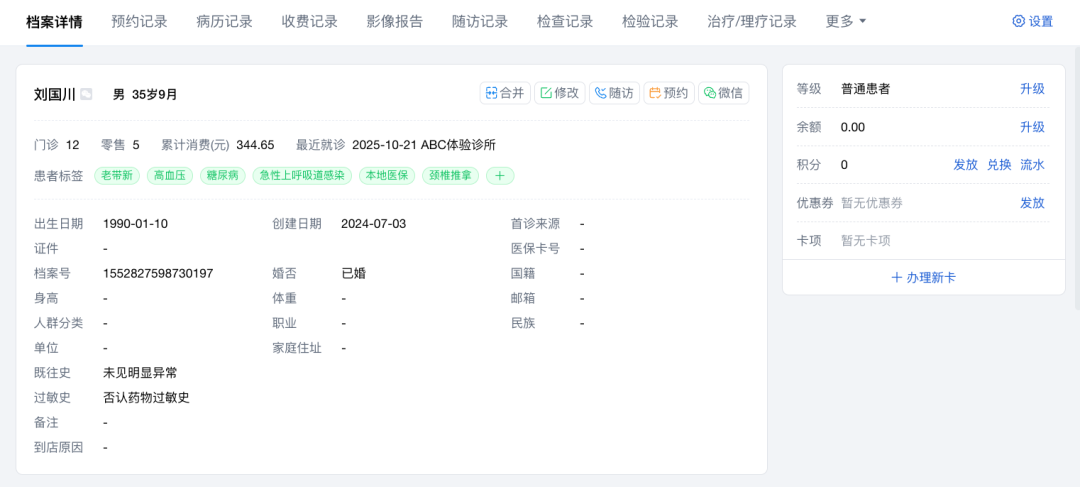
Task: Click the 修改 edit button
Action: point(559,93)
